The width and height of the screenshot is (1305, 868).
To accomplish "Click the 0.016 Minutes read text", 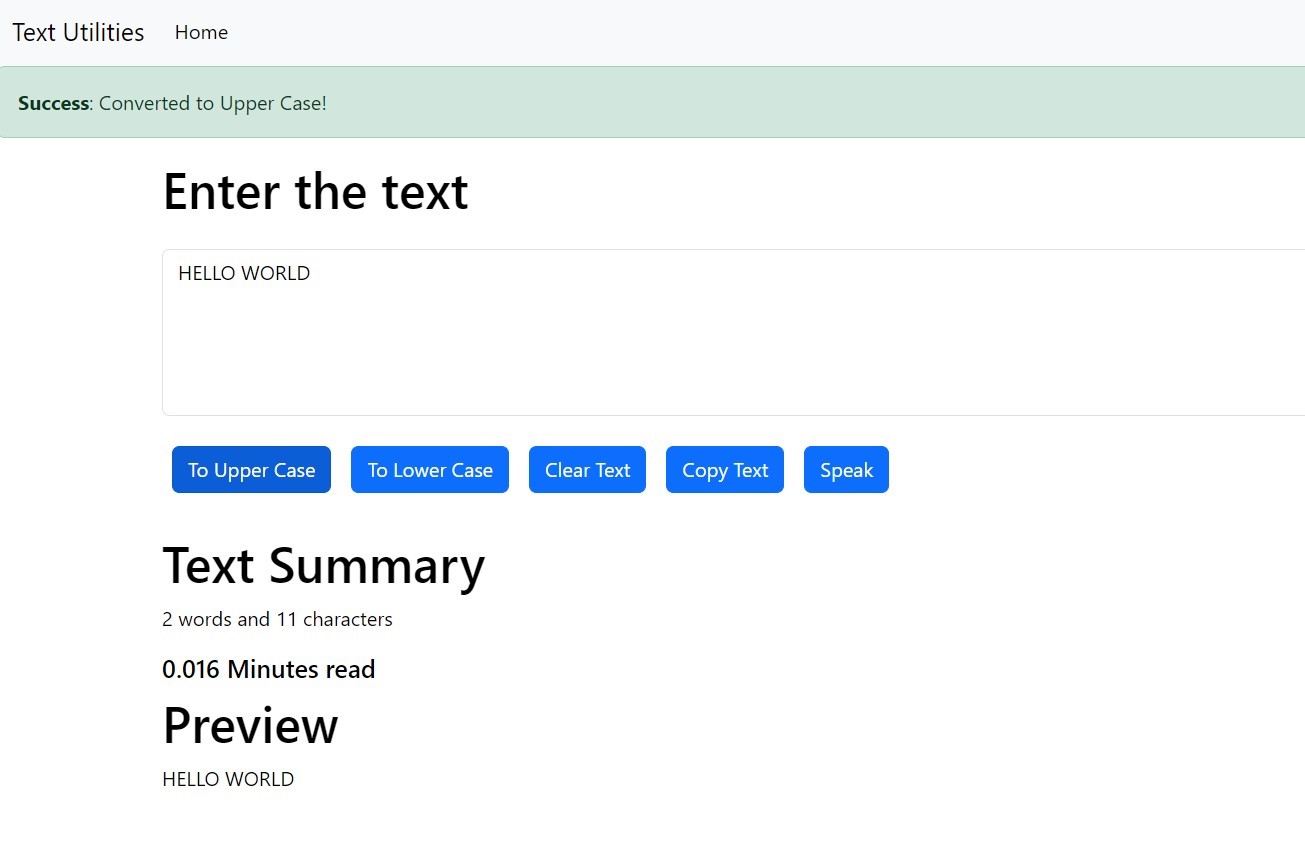I will coord(268,670).
